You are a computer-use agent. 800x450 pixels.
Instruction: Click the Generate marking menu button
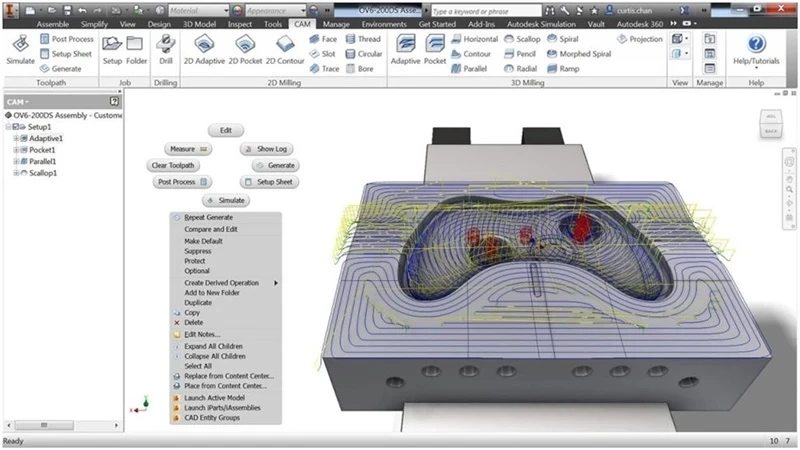point(276,165)
